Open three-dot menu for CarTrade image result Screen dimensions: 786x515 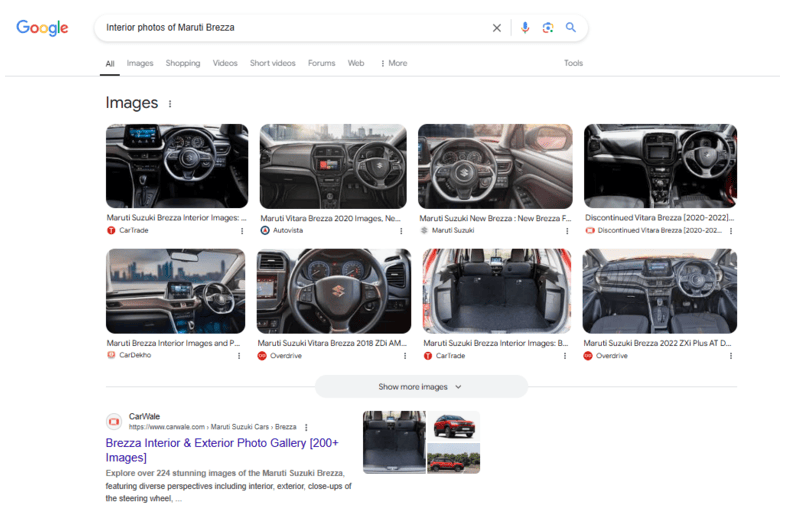pyautogui.click(x=241, y=231)
